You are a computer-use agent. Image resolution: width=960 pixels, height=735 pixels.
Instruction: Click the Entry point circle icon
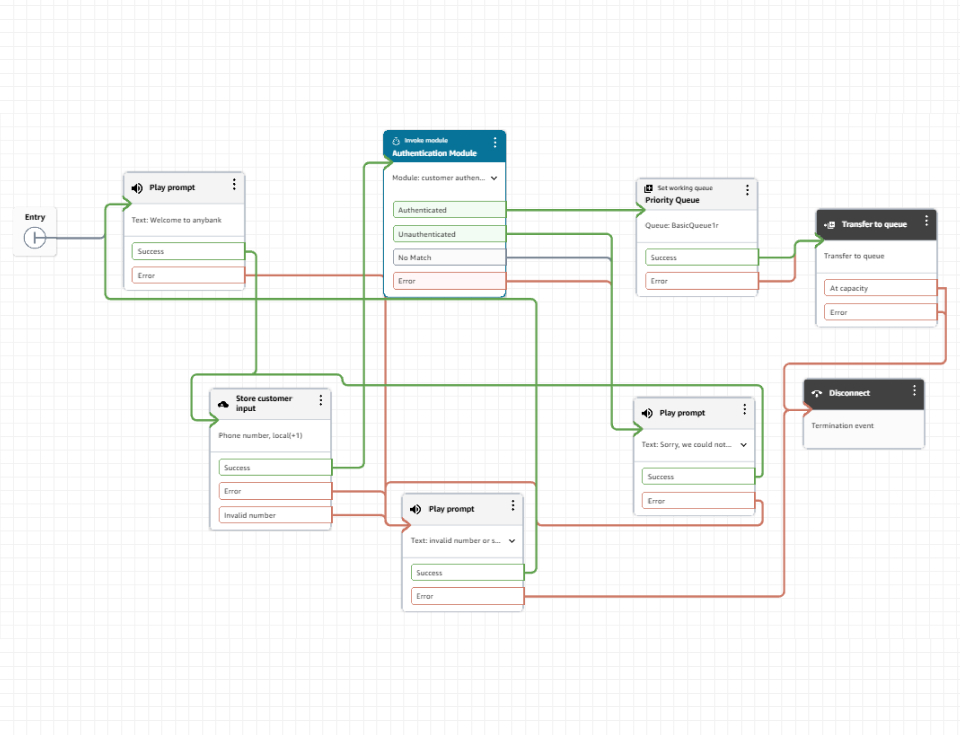(x=35, y=237)
